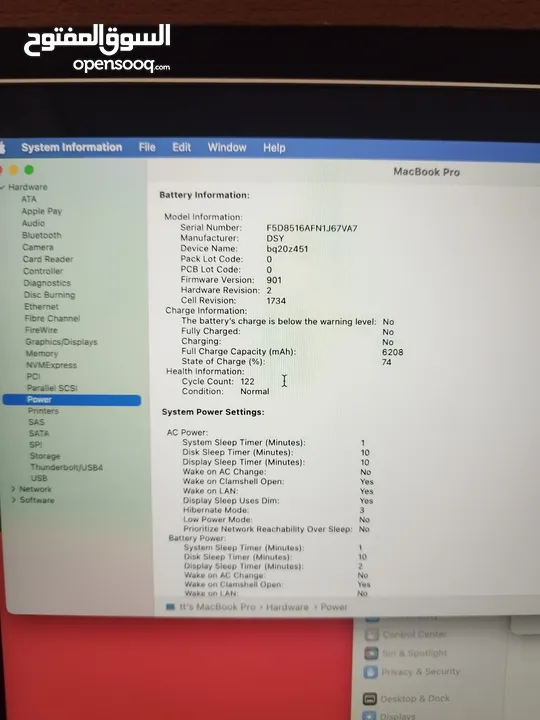Select Storage in the sidebar

(x=45, y=456)
